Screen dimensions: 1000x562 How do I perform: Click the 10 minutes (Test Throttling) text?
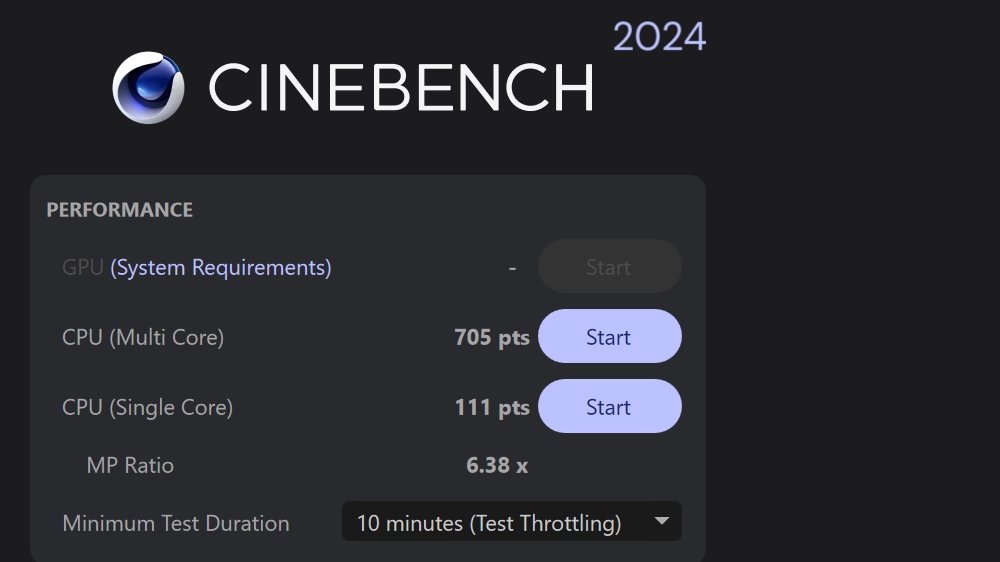(488, 523)
